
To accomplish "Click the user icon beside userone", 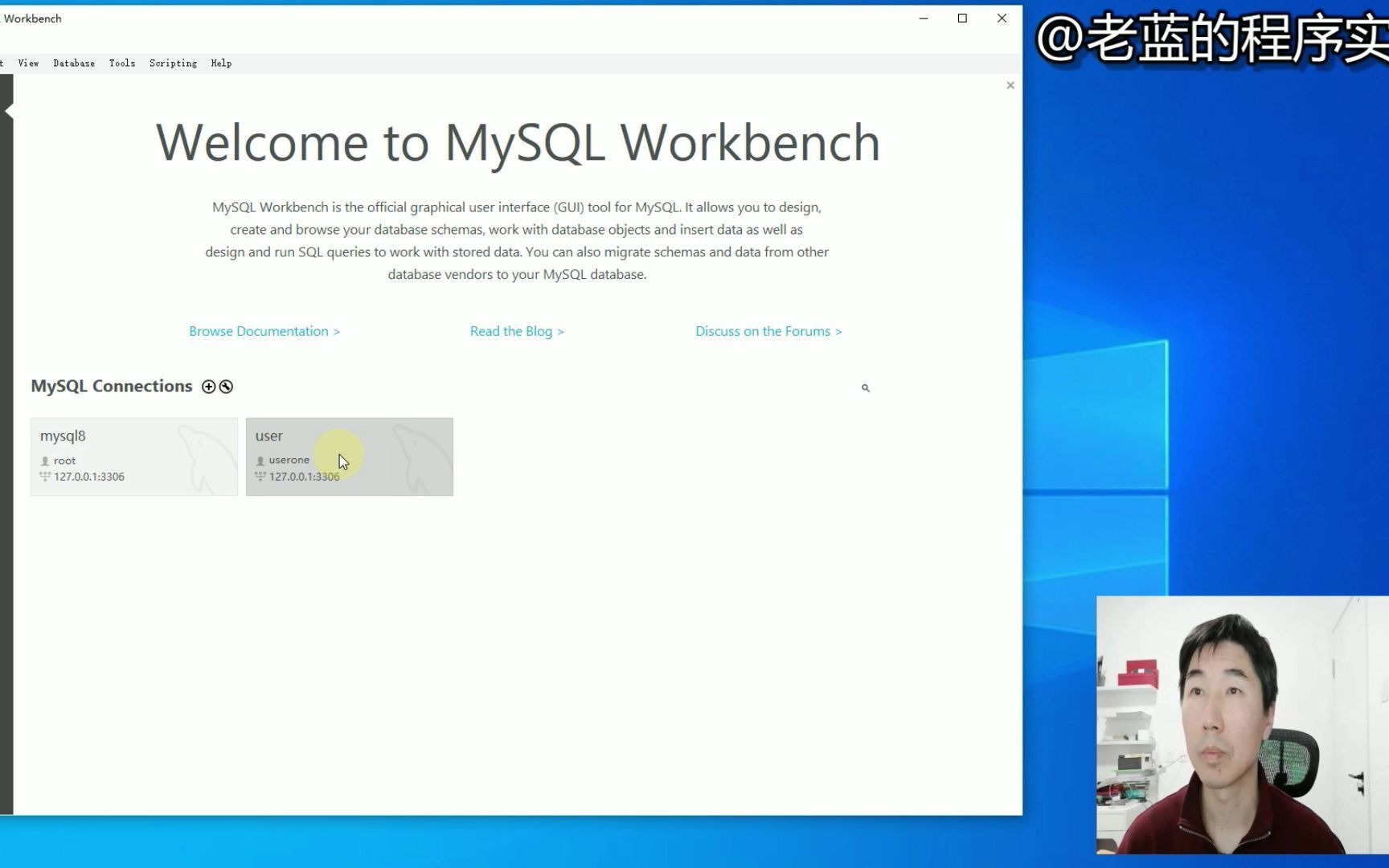I will point(260,461).
